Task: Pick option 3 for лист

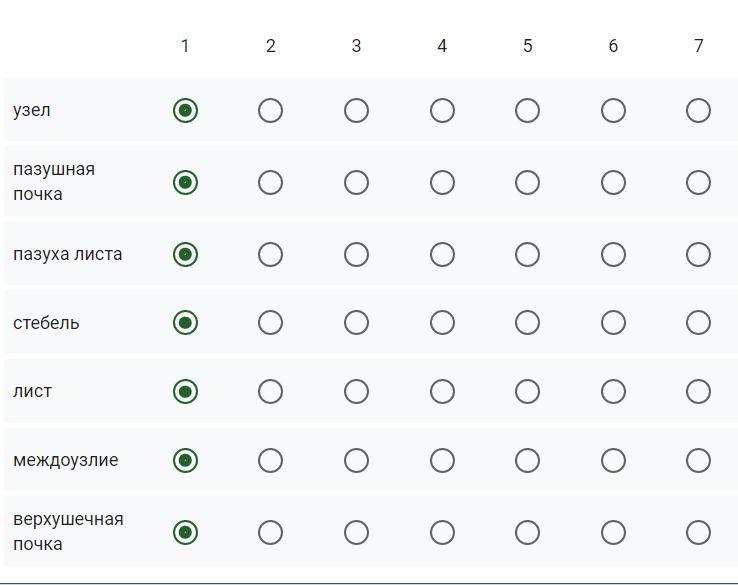Action: click(356, 391)
